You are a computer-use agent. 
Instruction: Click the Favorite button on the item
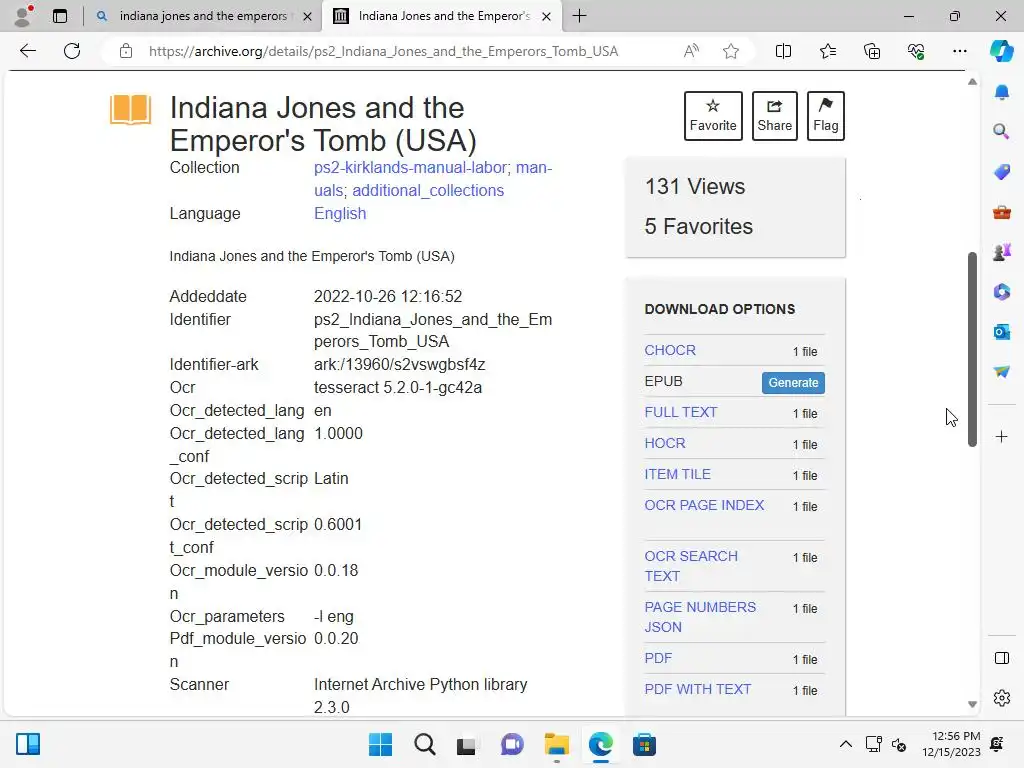(x=712, y=116)
